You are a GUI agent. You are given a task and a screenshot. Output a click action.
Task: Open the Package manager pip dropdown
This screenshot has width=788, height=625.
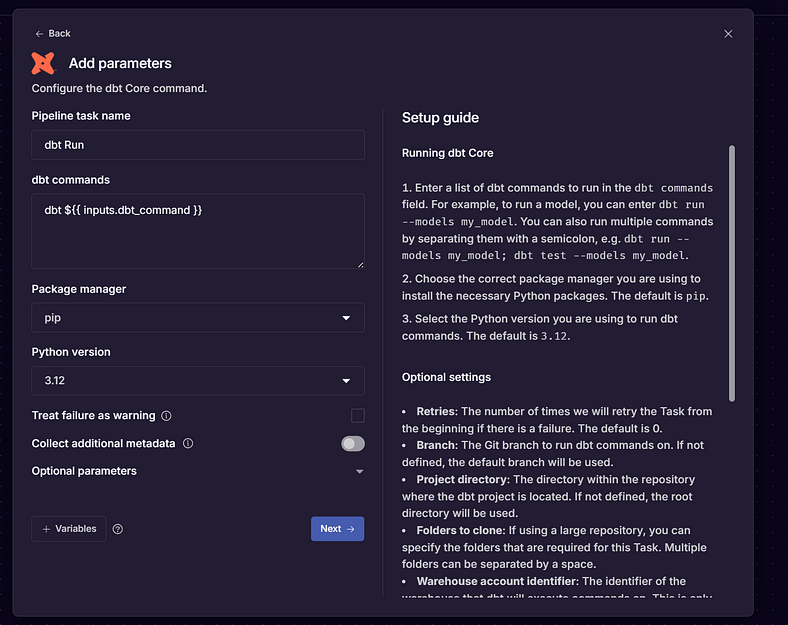(x=198, y=318)
